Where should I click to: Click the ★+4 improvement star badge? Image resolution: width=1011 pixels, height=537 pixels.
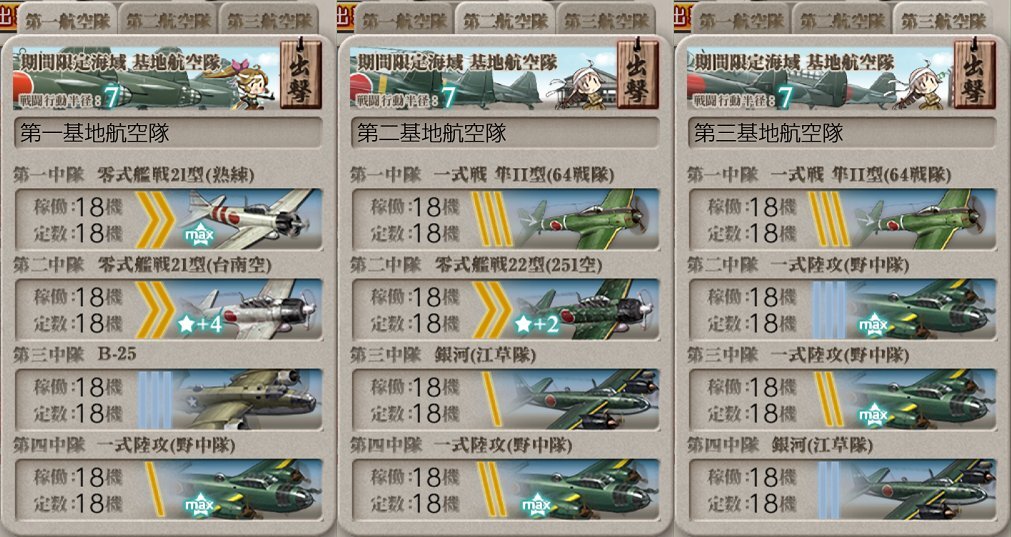pos(201,324)
